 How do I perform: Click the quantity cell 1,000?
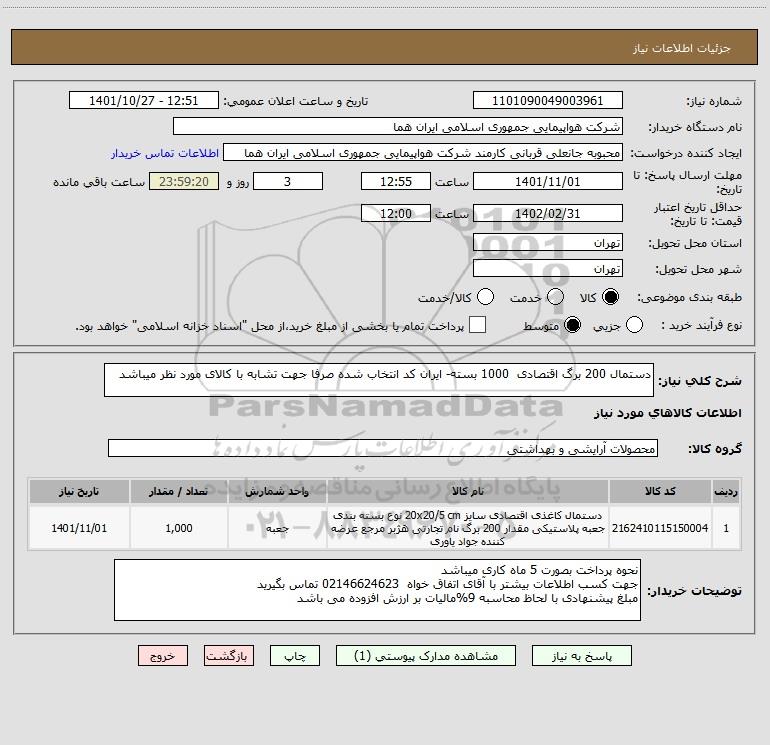pyautogui.click(x=179, y=528)
